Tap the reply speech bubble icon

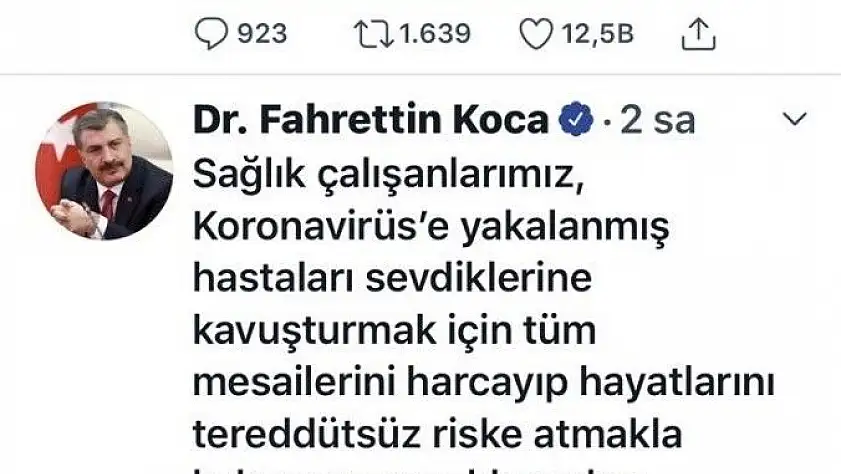[x=211, y=33]
